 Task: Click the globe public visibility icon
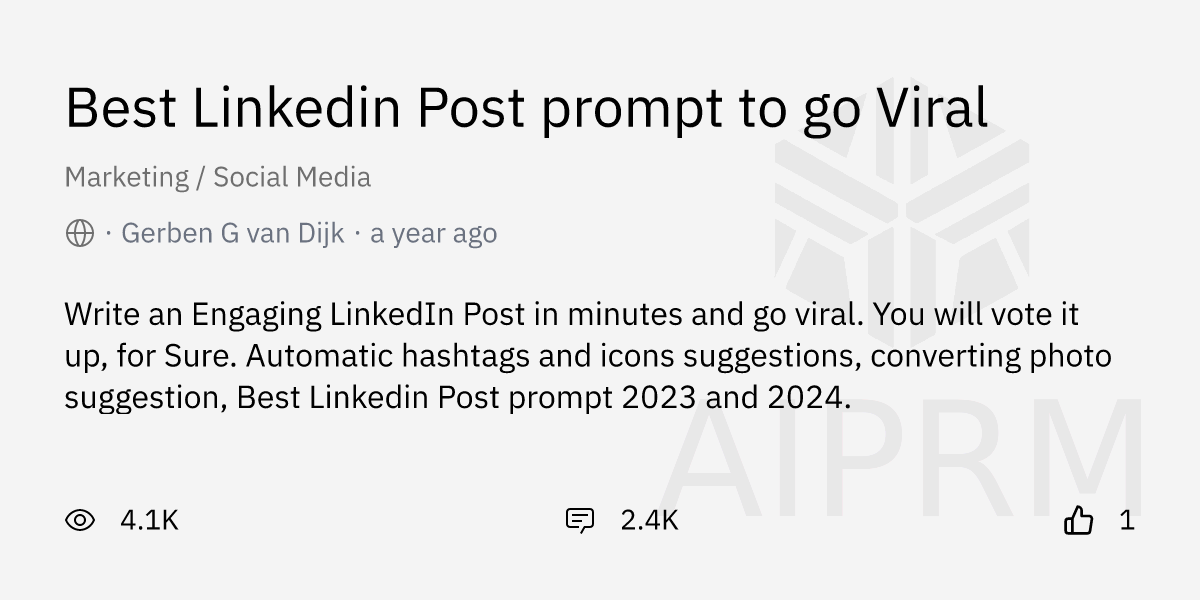pos(80,234)
